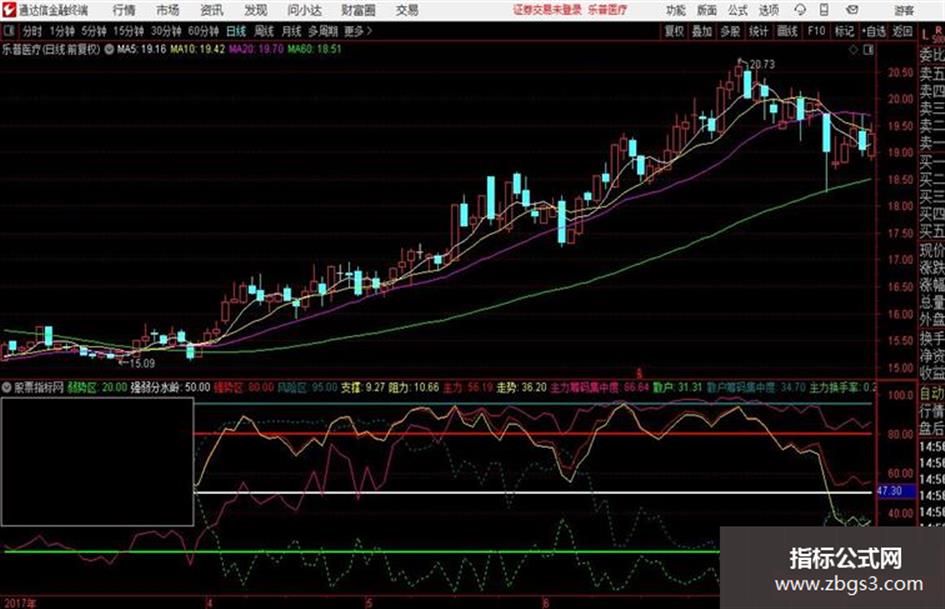Toggle the left sidebar panel icon
The height and width of the screenshot is (609, 945).
[x=8, y=31]
